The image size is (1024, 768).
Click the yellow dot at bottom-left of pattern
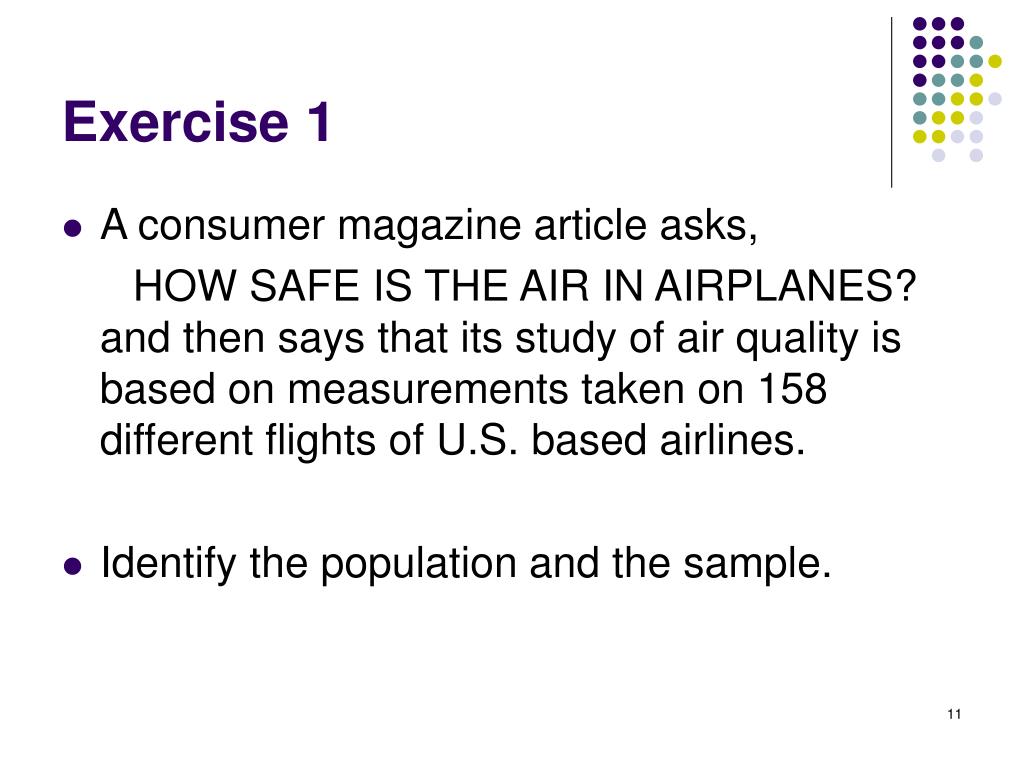coord(920,136)
